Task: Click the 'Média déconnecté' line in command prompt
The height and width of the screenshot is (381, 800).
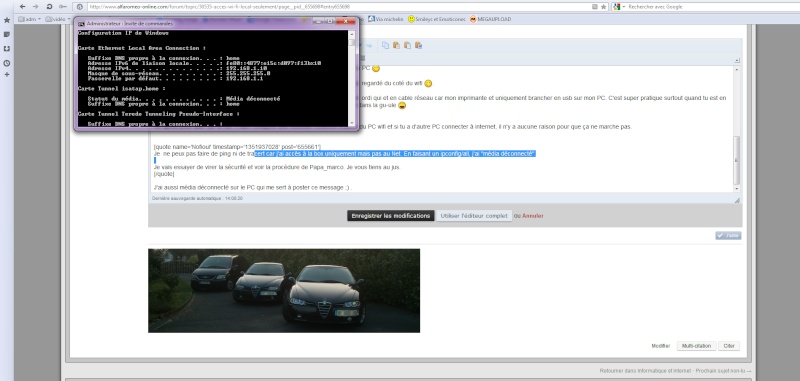Action: pyautogui.click(x=184, y=98)
